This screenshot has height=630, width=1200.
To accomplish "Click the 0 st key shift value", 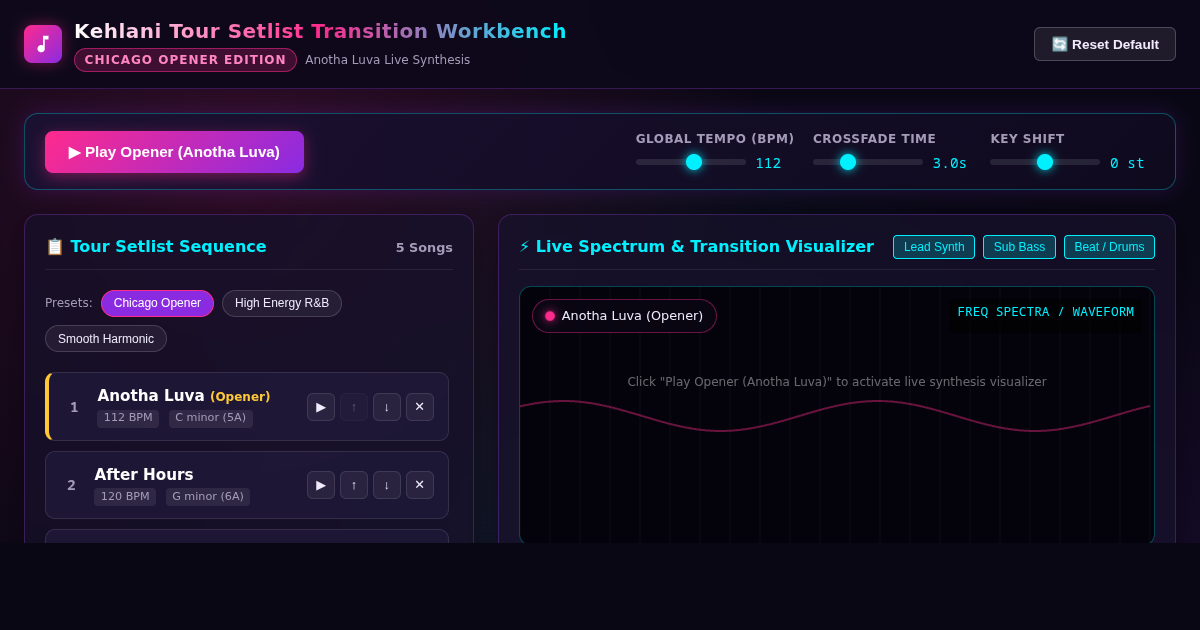I will pyautogui.click(x=1127, y=163).
